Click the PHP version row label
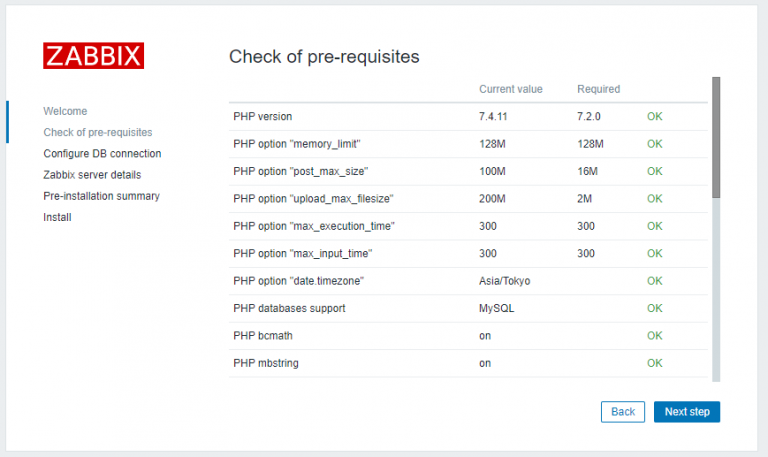Screen dimensions: 768x457 pos(262,117)
